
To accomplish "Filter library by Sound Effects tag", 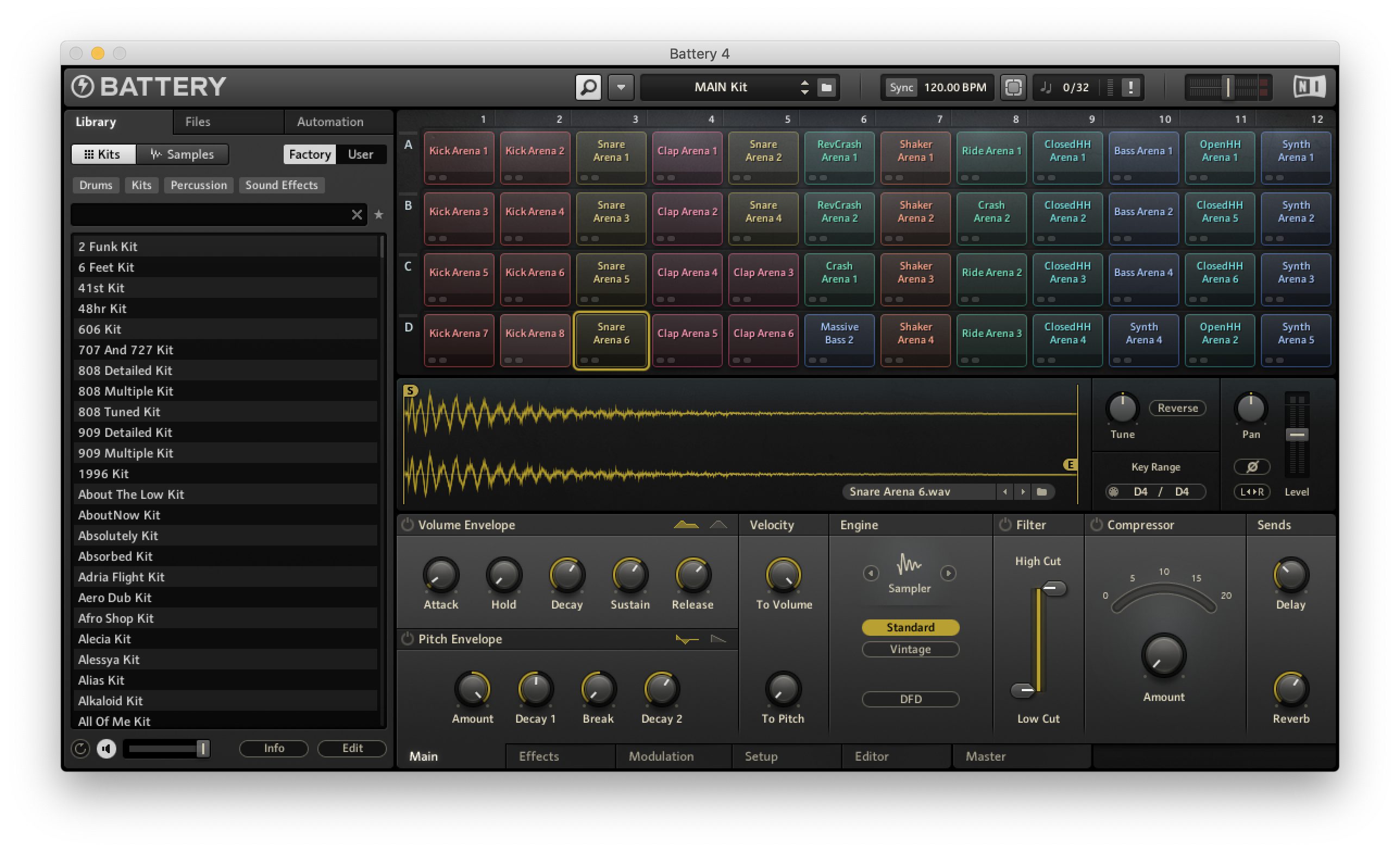I will [x=282, y=185].
